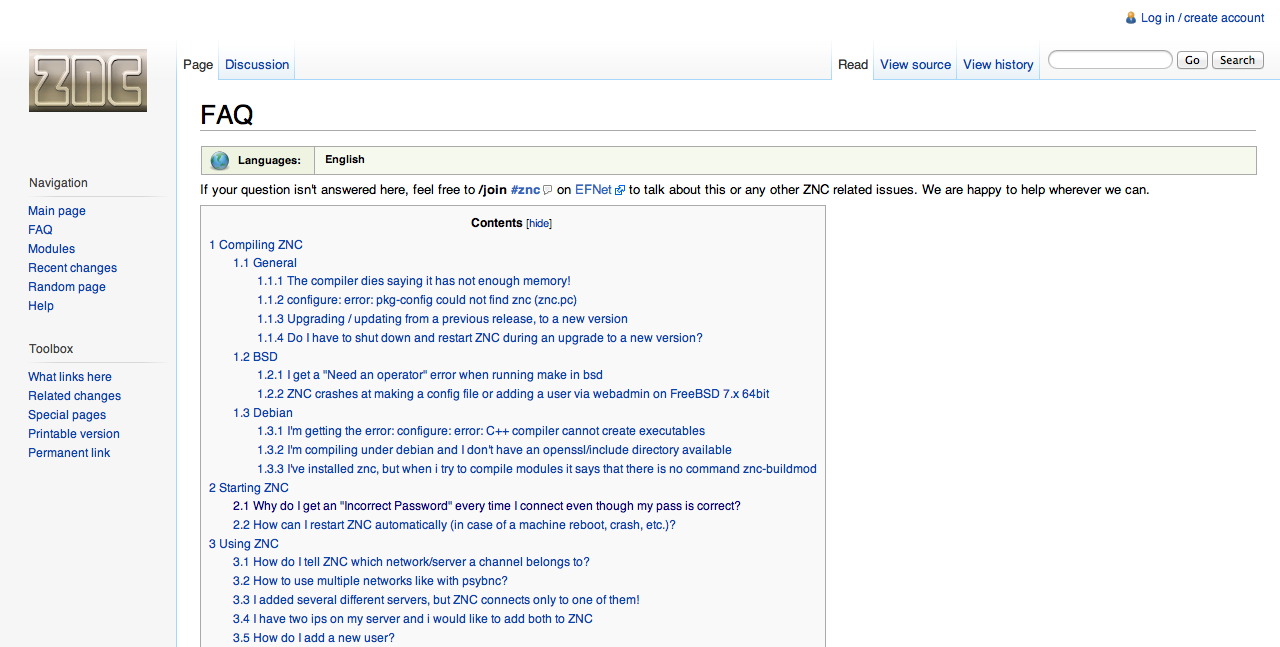Click the English language label
The width and height of the screenshot is (1280, 647).
coord(345,160)
